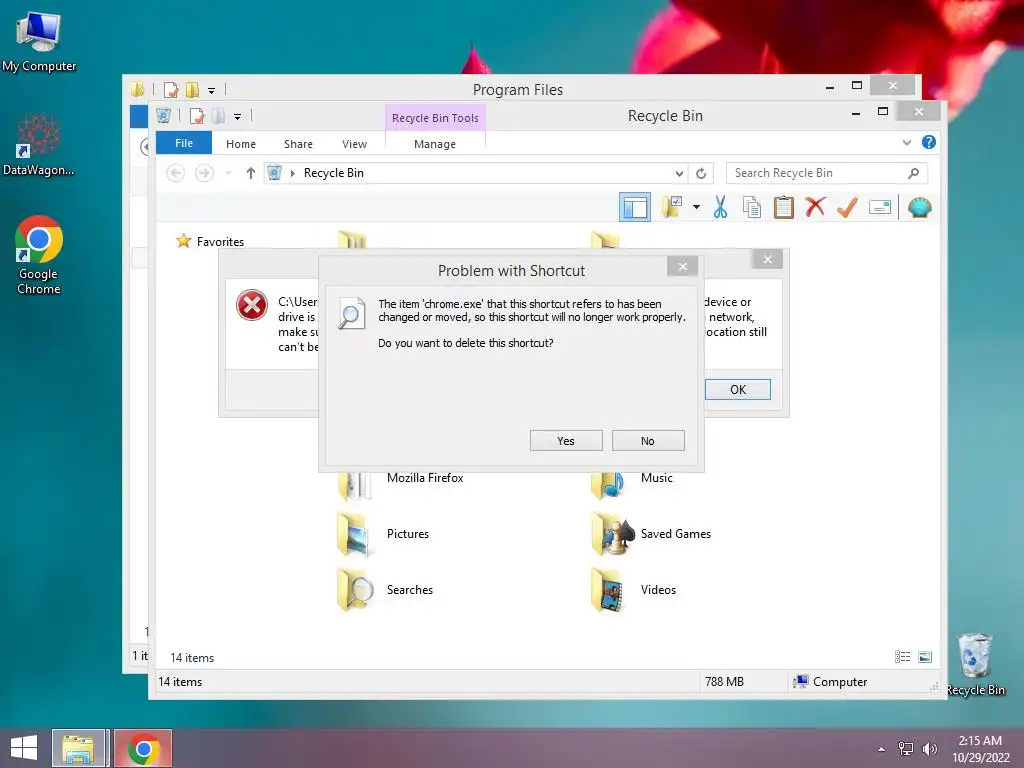
Task: Switch to the Share ribbon tab
Action: [x=298, y=144]
